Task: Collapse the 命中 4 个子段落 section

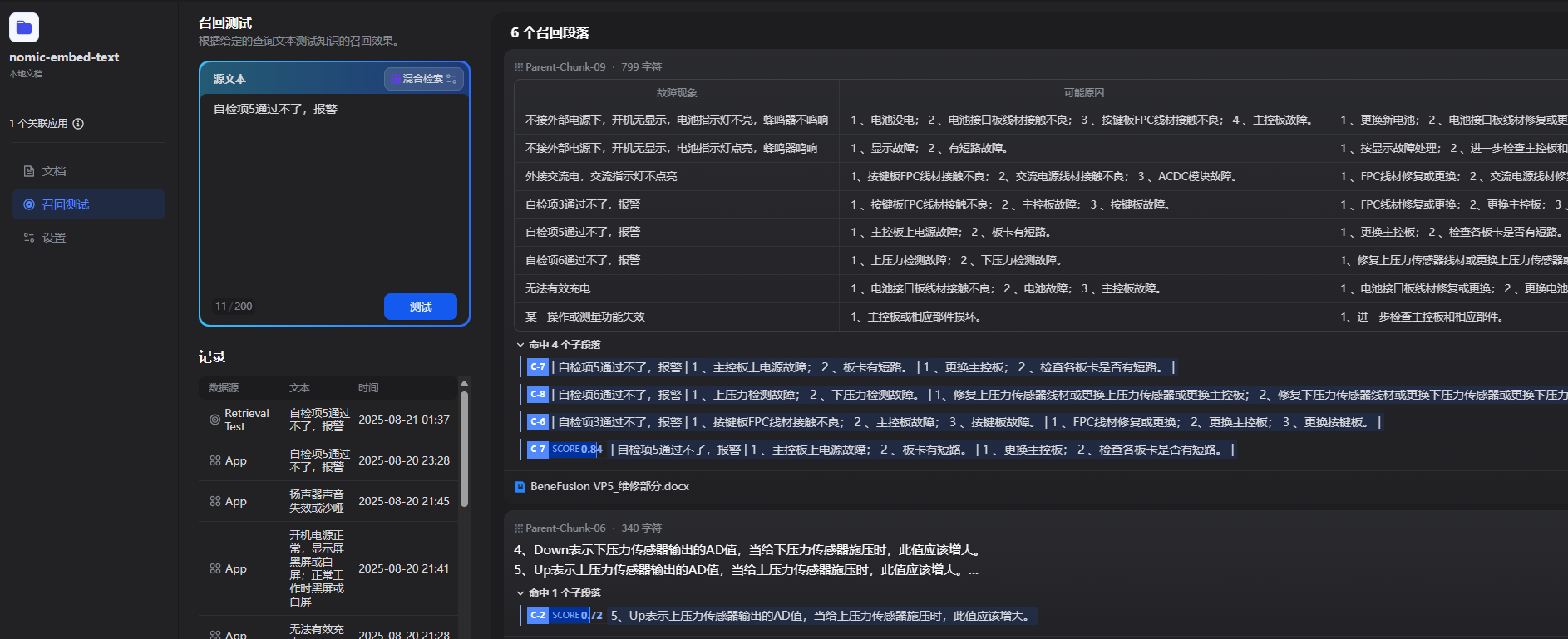Action: (559, 344)
